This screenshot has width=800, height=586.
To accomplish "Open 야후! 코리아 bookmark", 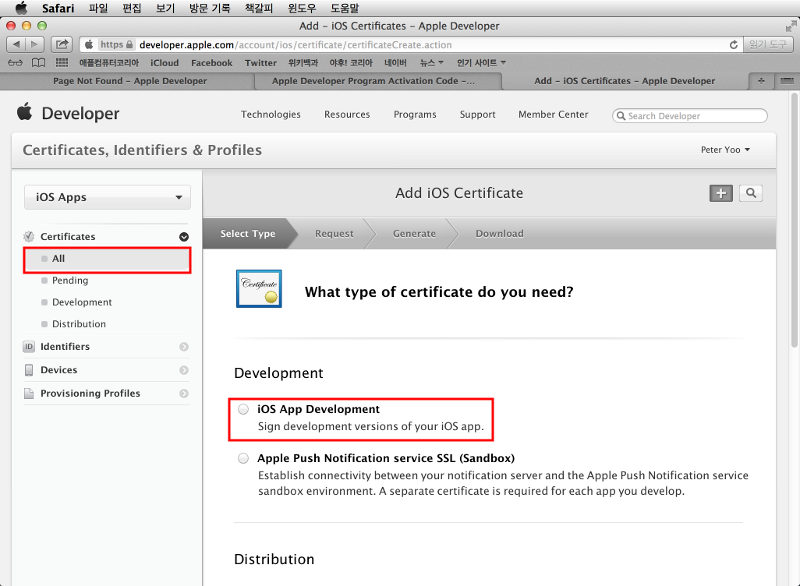I will [351, 63].
